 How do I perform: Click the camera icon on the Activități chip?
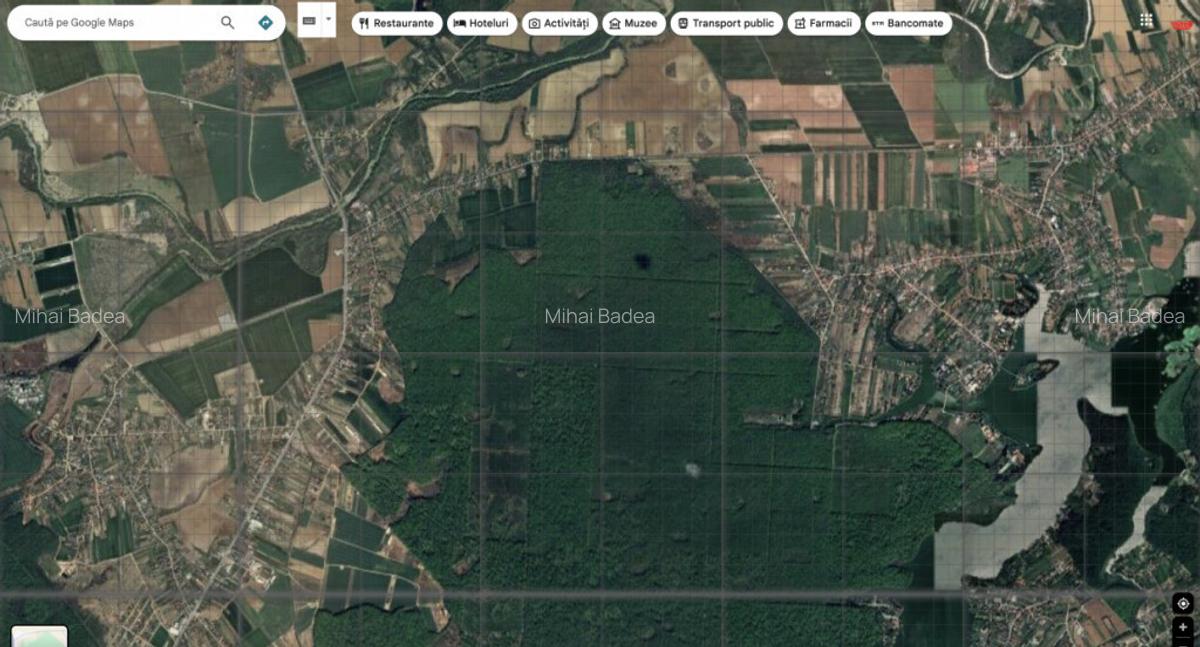click(535, 22)
